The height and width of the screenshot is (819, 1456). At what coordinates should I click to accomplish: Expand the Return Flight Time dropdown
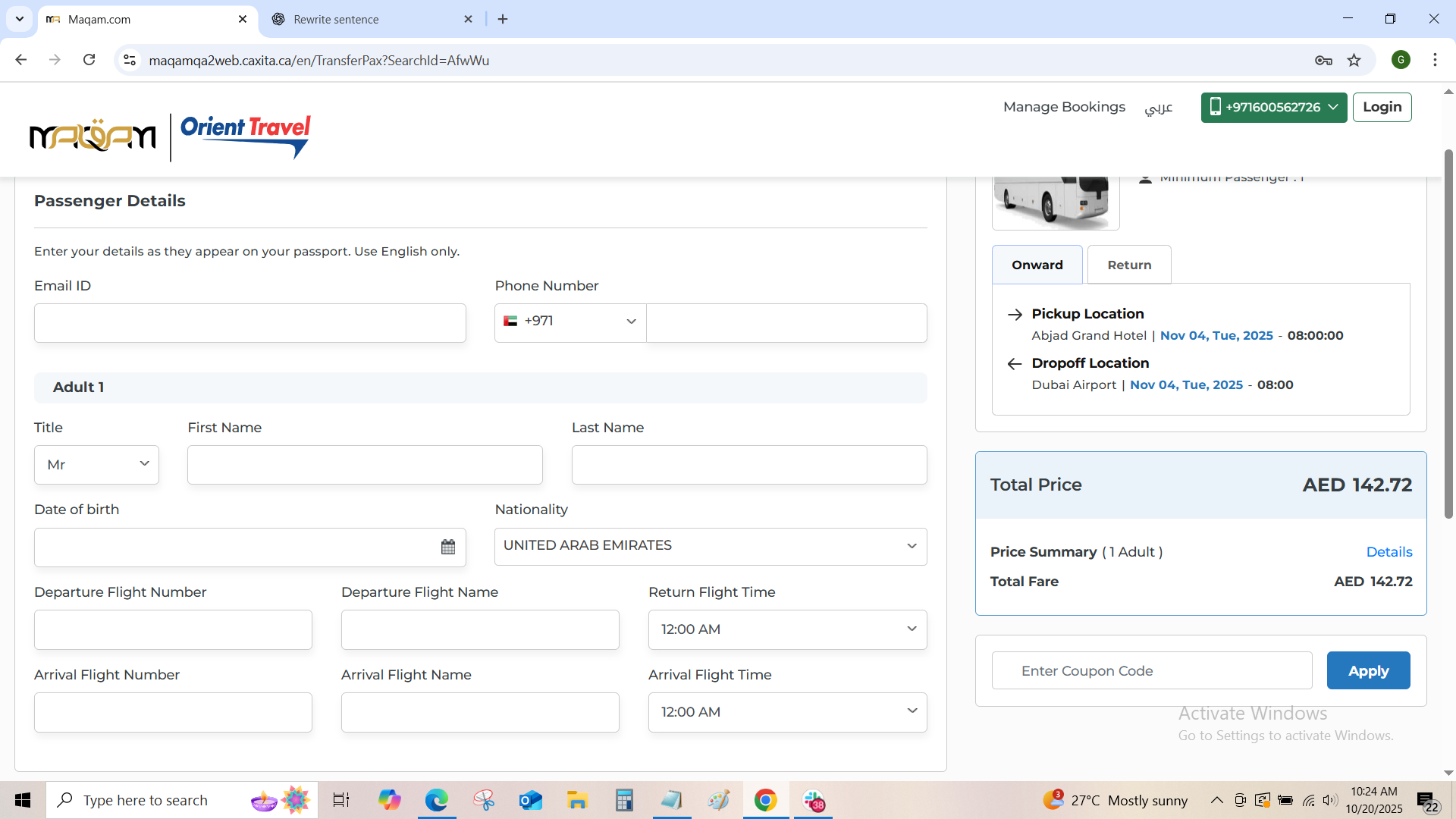[x=786, y=629]
